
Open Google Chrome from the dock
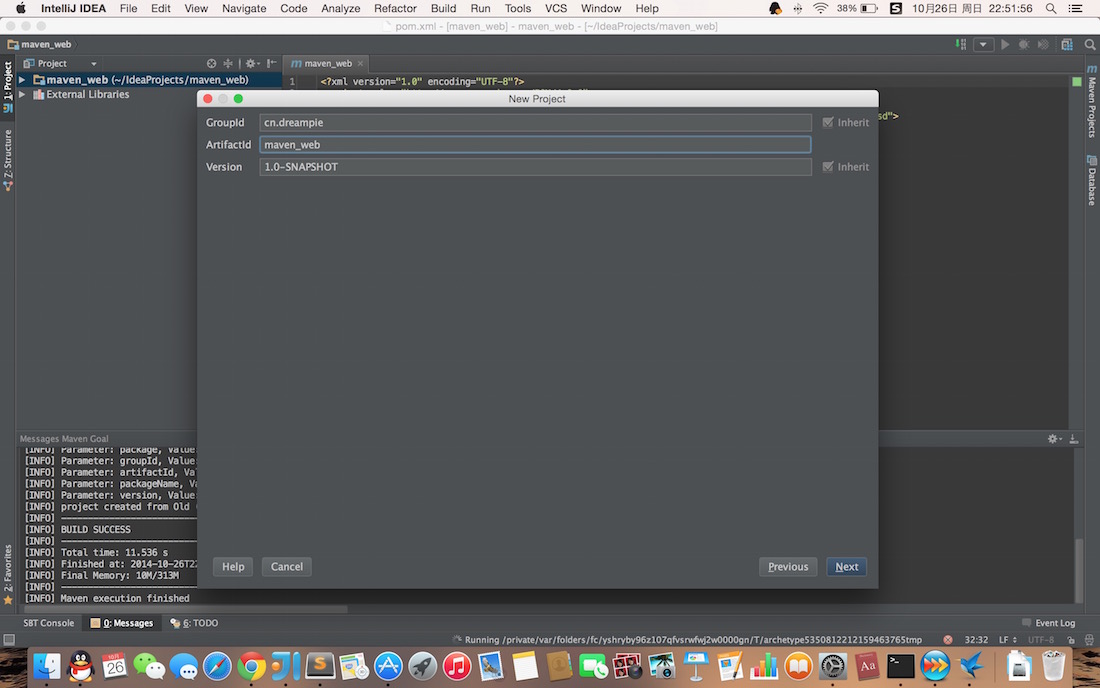[251, 666]
